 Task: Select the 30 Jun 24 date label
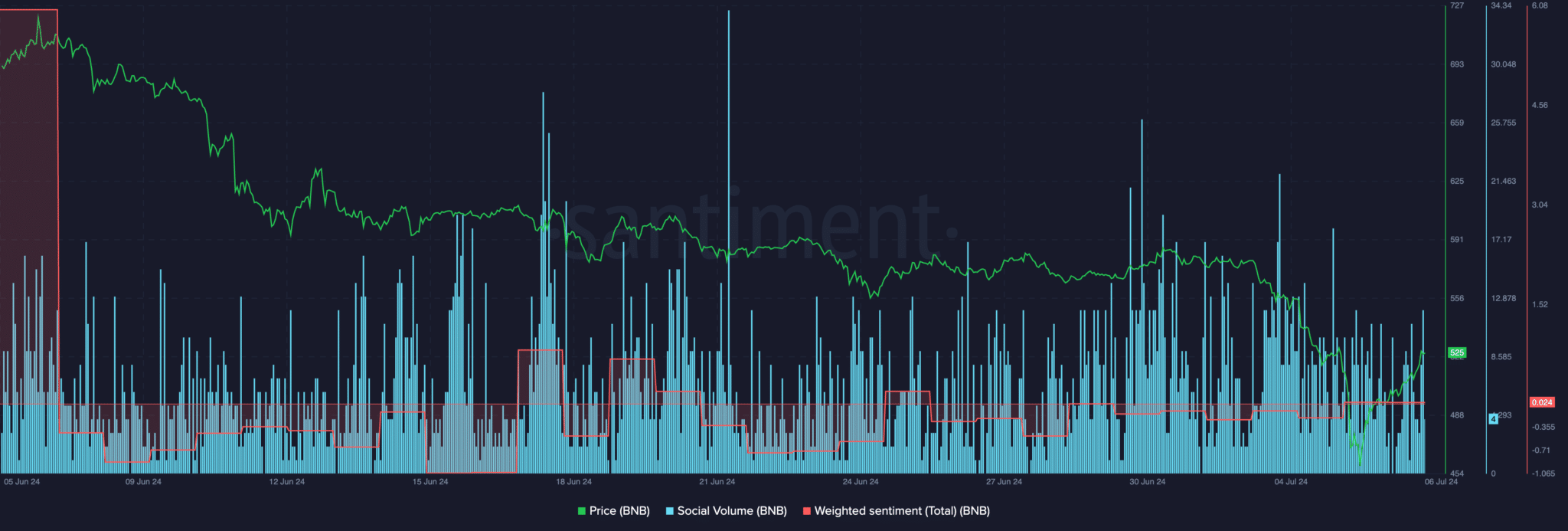1147,482
